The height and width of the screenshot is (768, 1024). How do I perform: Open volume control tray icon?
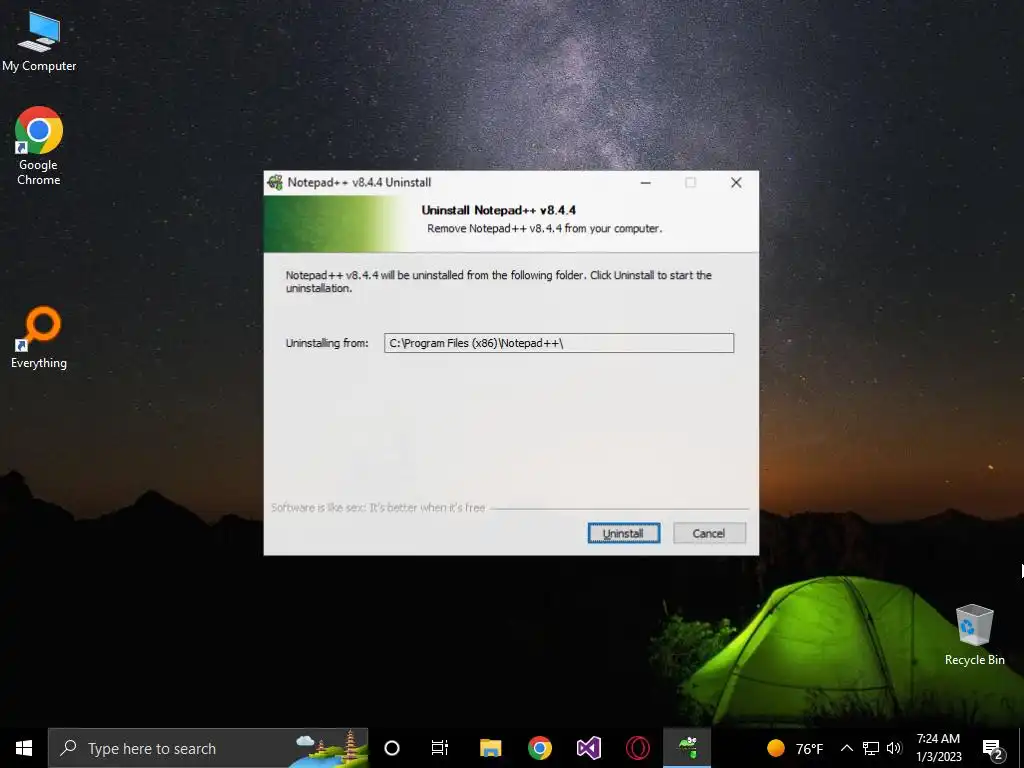[894, 748]
